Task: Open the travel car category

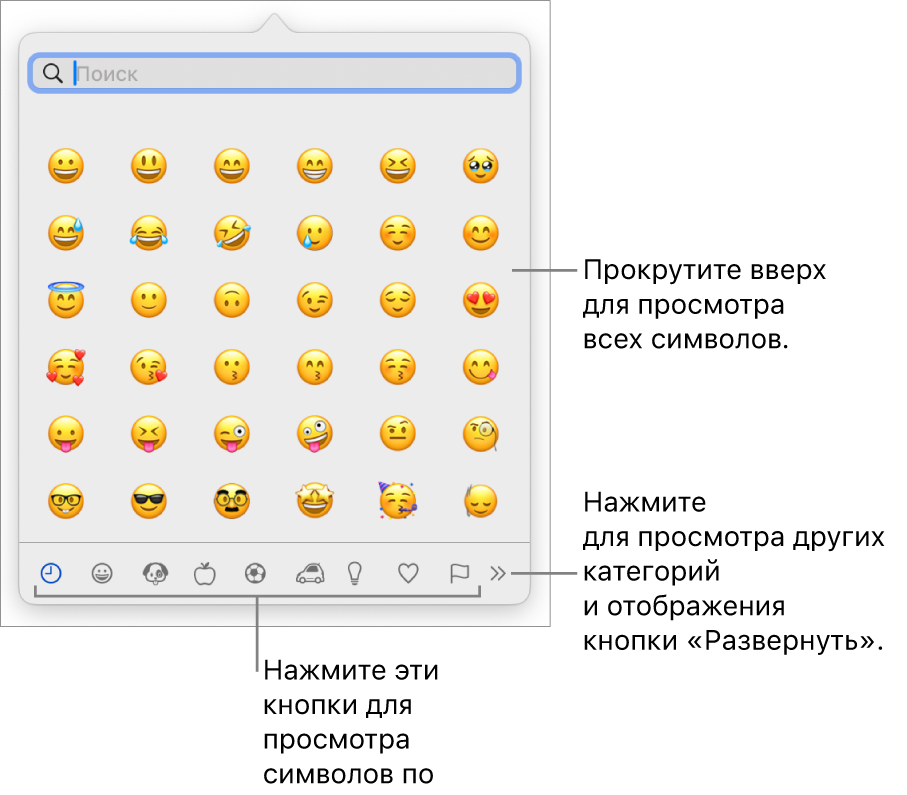Action: [310, 573]
